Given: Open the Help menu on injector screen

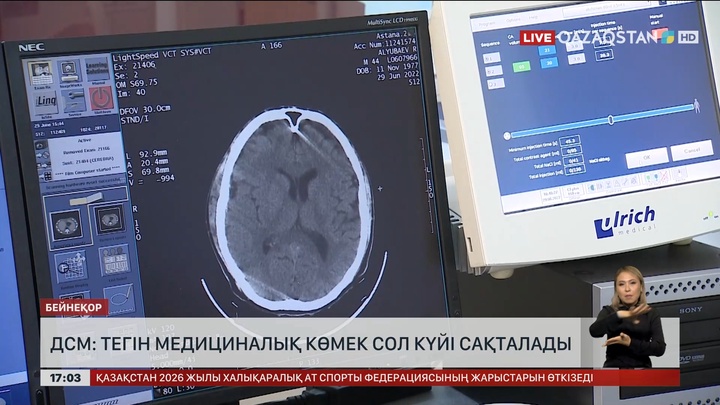Looking at the screenshot, I should click(x=533, y=18).
